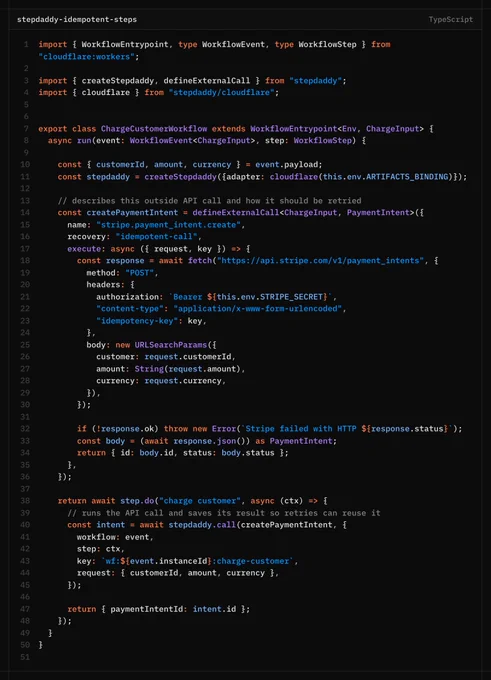The height and width of the screenshot is (680, 491).
Task: Click line number 14 in the gutter
Action: 25,212
